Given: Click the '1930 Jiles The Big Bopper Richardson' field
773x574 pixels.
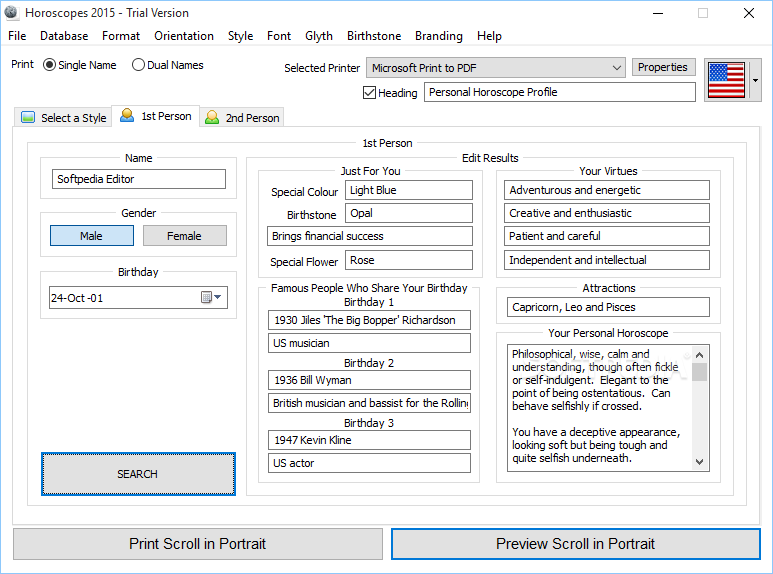Looking at the screenshot, I should (369, 320).
